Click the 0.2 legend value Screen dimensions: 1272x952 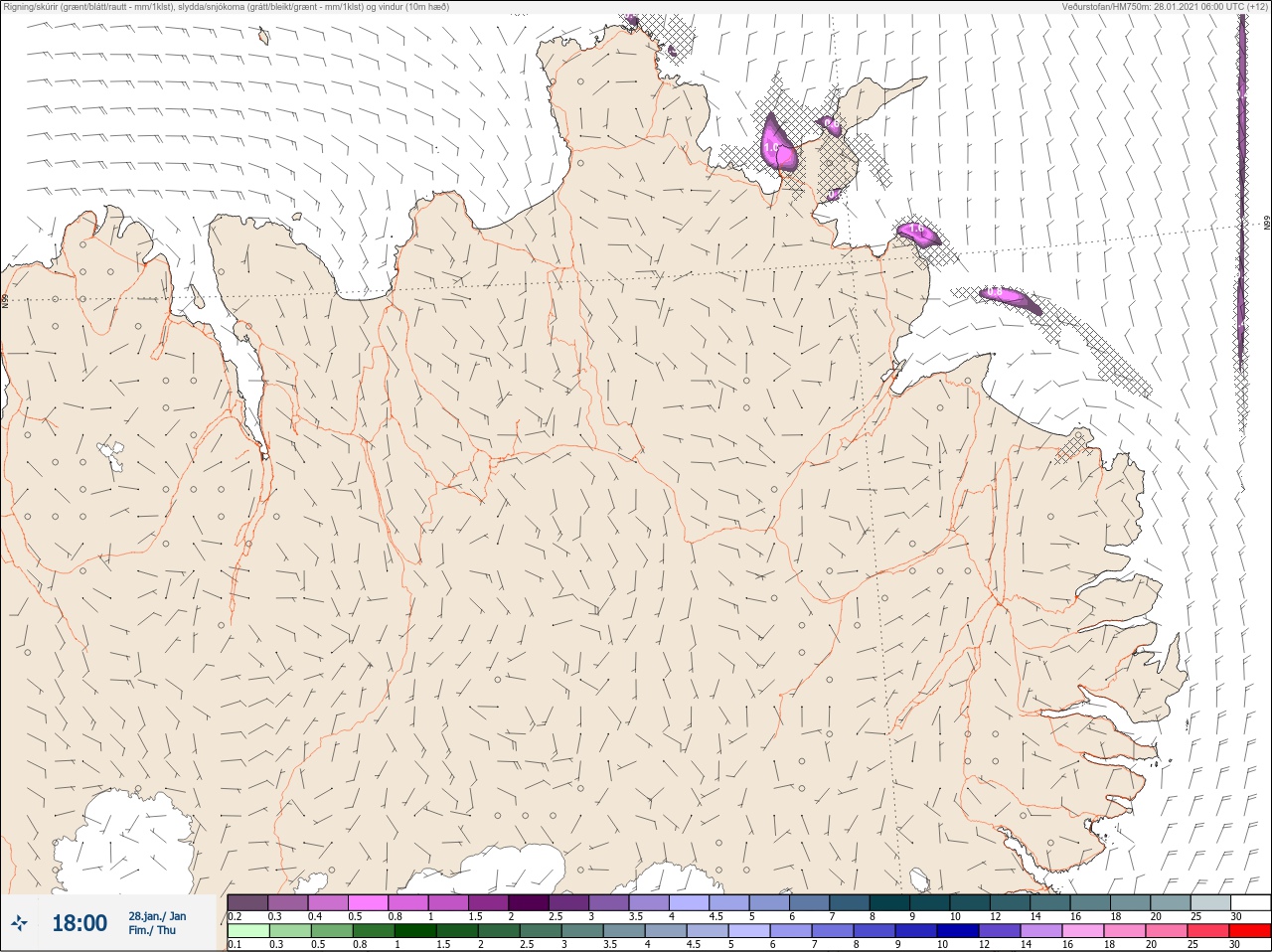pos(235,916)
